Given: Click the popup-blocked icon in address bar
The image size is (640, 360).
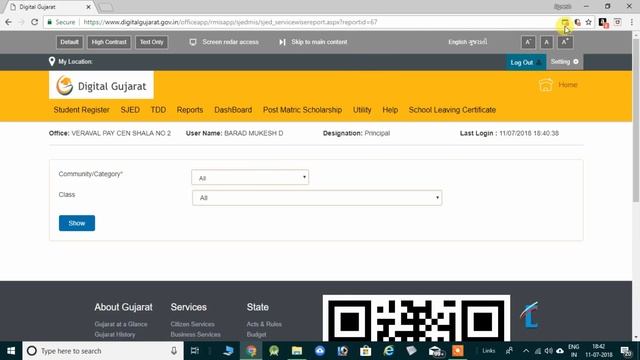Looking at the screenshot, I should click(565, 22).
